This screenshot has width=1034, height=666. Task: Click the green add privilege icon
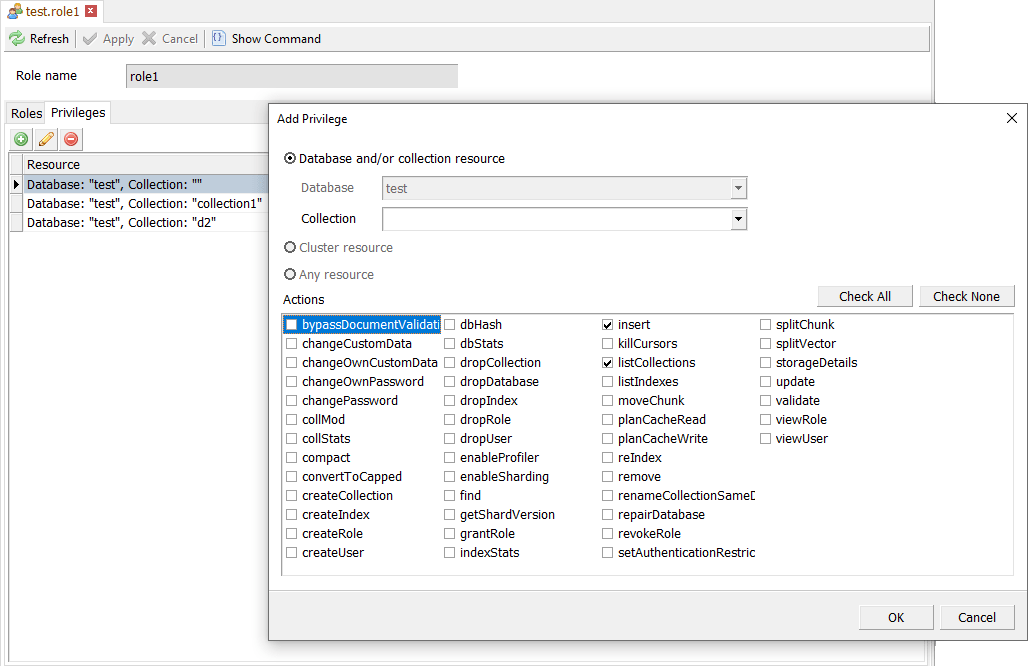tap(21, 140)
